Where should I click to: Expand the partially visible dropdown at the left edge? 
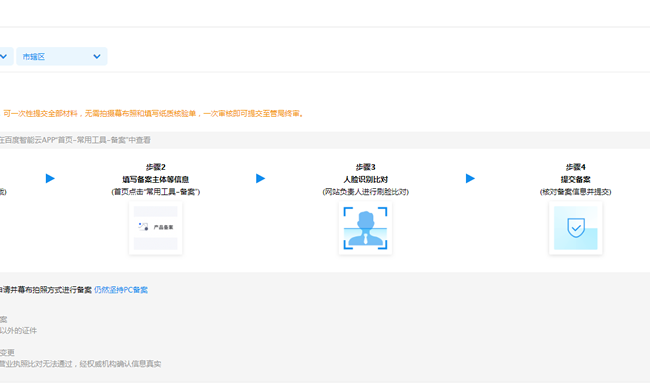coord(6,56)
